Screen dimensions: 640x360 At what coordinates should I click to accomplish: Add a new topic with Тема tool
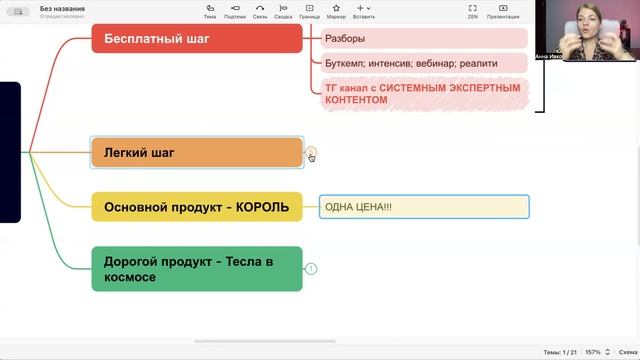(x=210, y=12)
